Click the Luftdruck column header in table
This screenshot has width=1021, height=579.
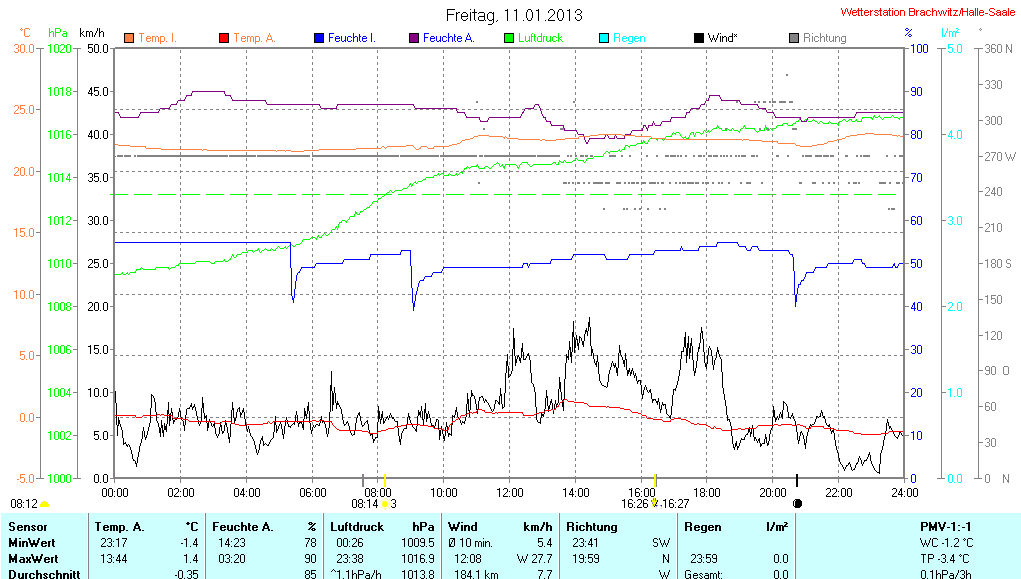click(358, 526)
